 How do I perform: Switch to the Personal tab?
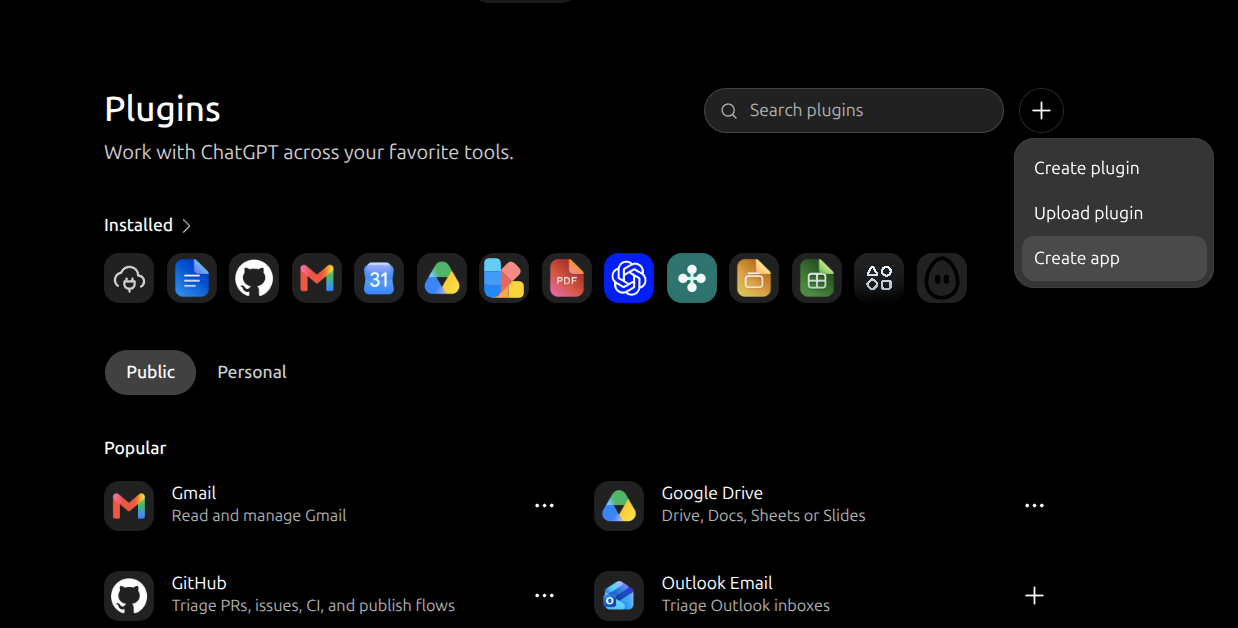click(x=252, y=372)
